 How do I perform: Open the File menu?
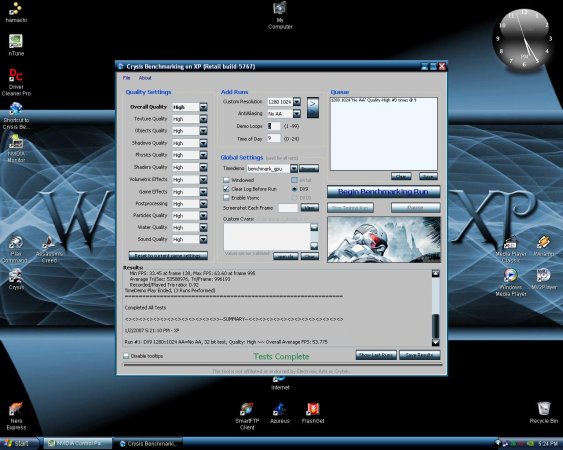click(126, 78)
